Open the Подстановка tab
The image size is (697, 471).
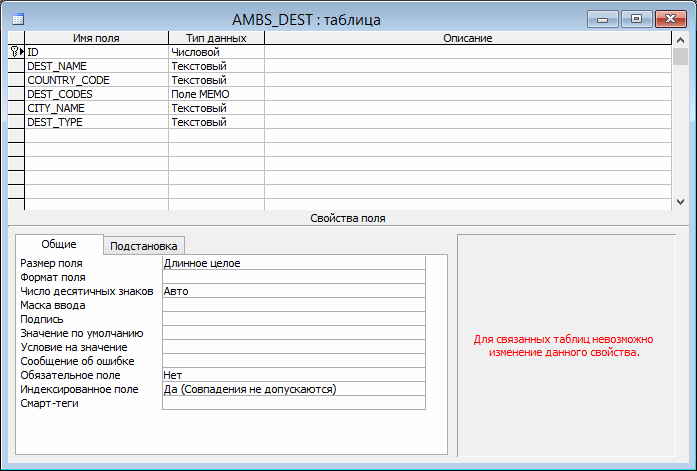[144, 246]
